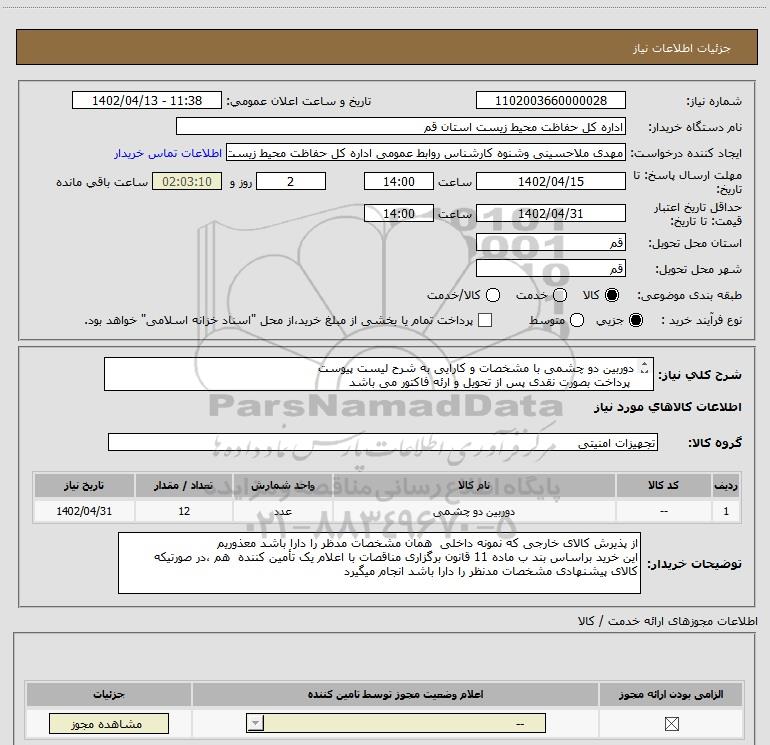Click the remaining days field showing 2
770x745 pixels.
[x=291, y=181]
